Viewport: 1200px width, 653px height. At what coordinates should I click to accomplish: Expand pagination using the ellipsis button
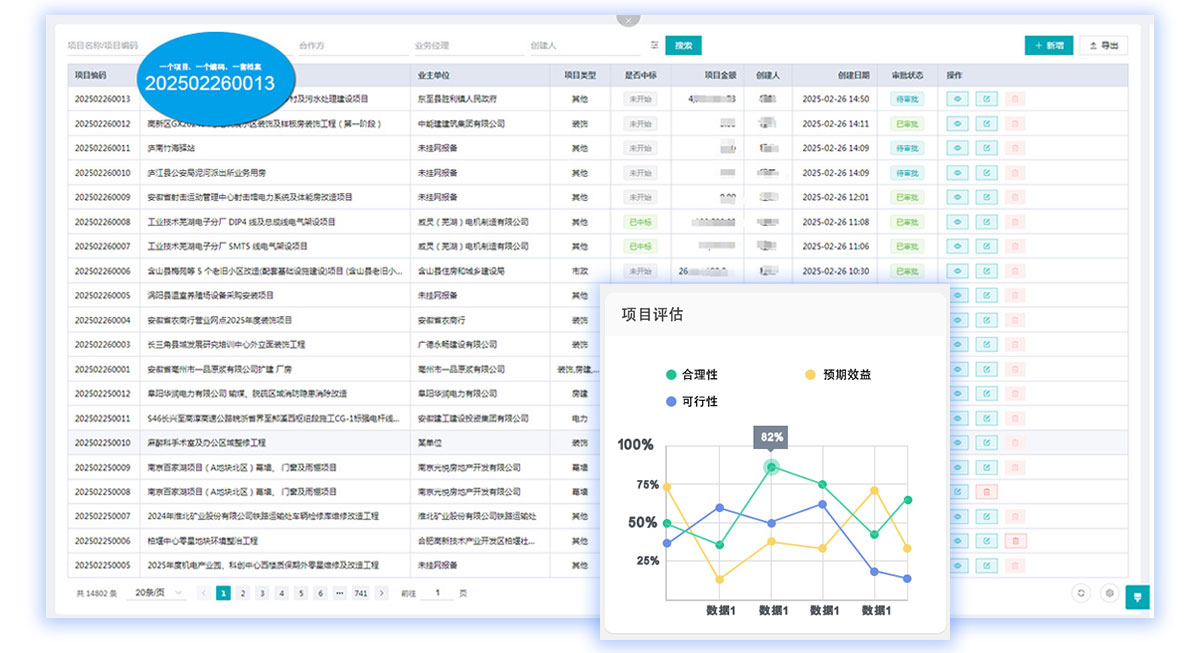[x=340, y=593]
